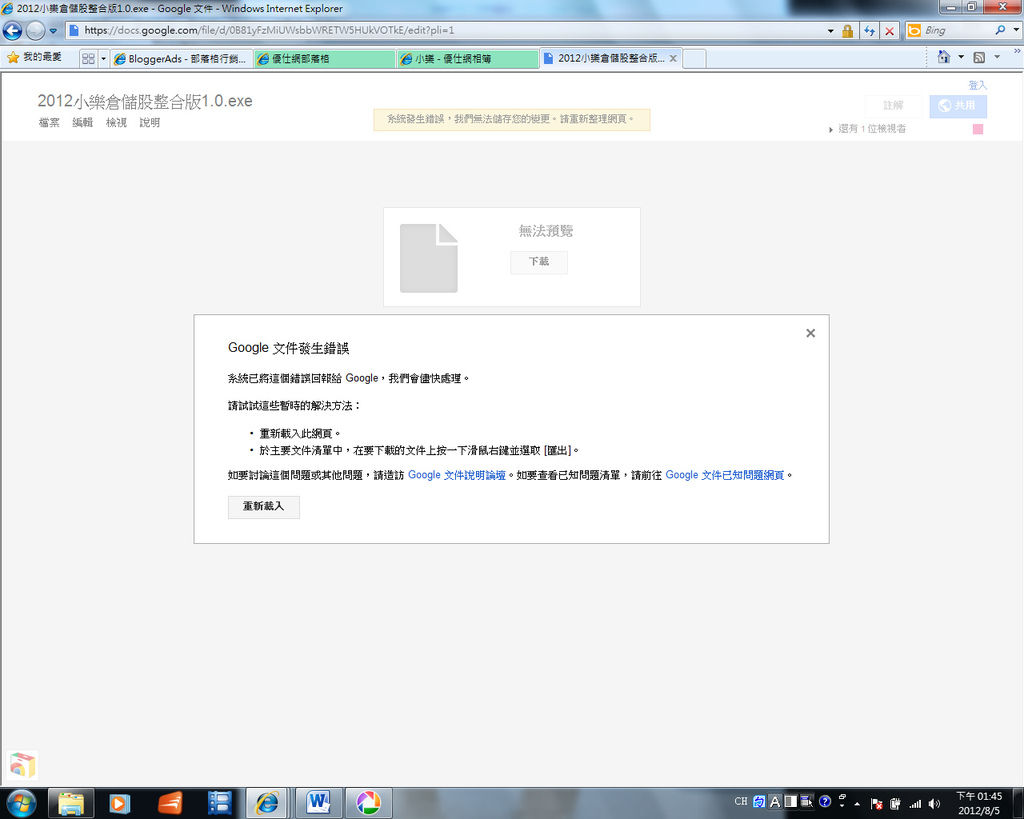The image size is (1024, 819).
Task: Open the recent pages dropdown next to Forward
Action: [x=54, y=31]
